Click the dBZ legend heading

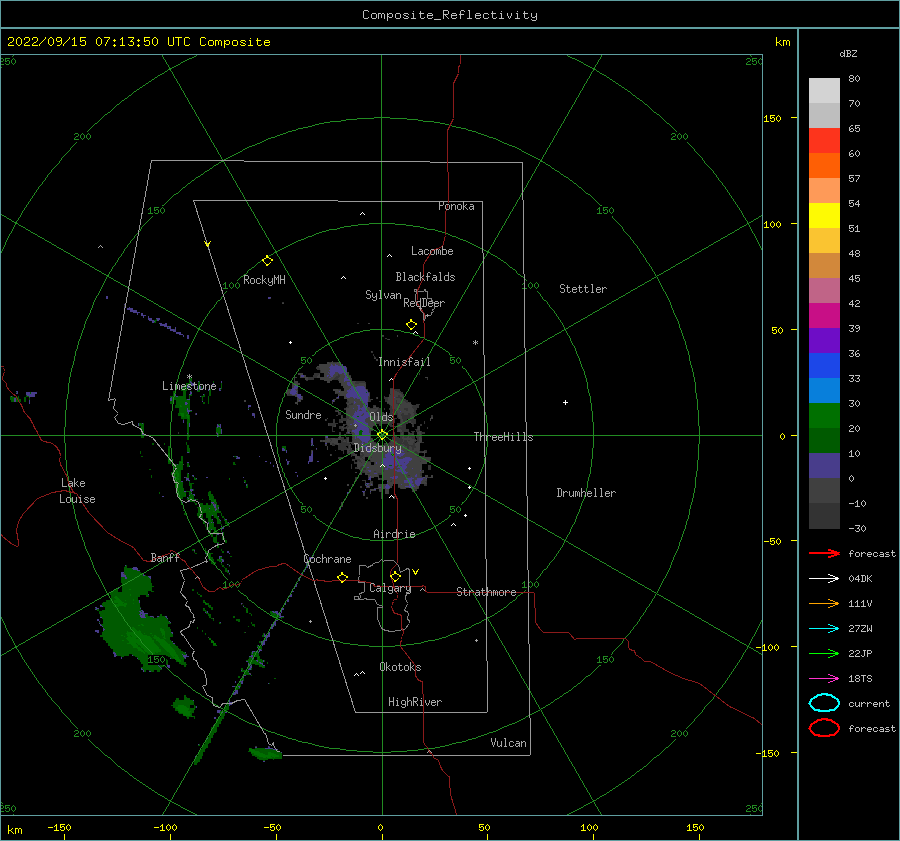[x=848, y=53]
